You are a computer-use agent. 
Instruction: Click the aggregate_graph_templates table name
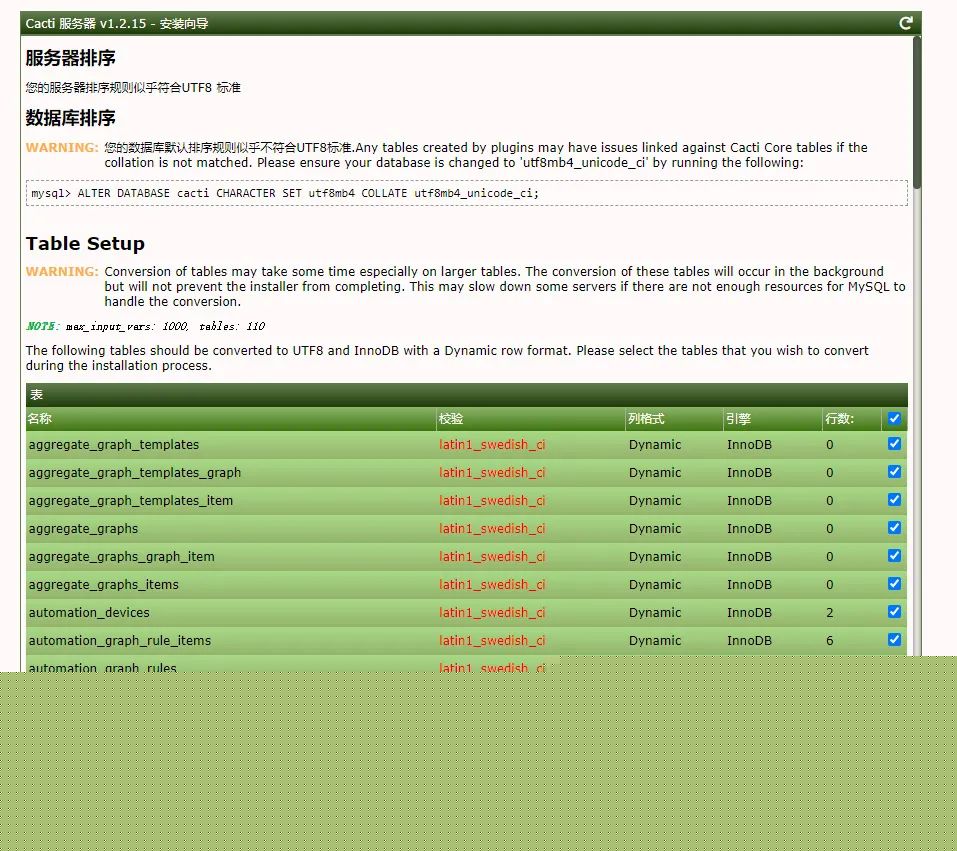click(x=114, y=444)
